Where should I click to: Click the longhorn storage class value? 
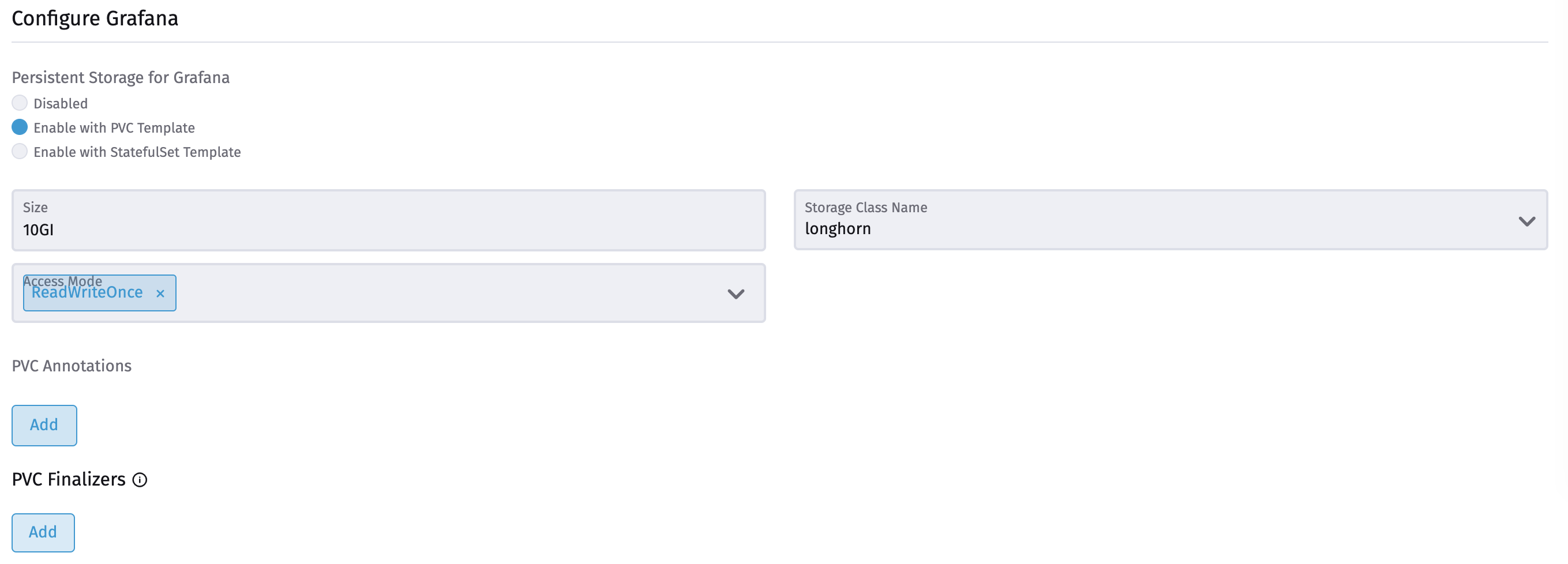(x=838, y=229)
